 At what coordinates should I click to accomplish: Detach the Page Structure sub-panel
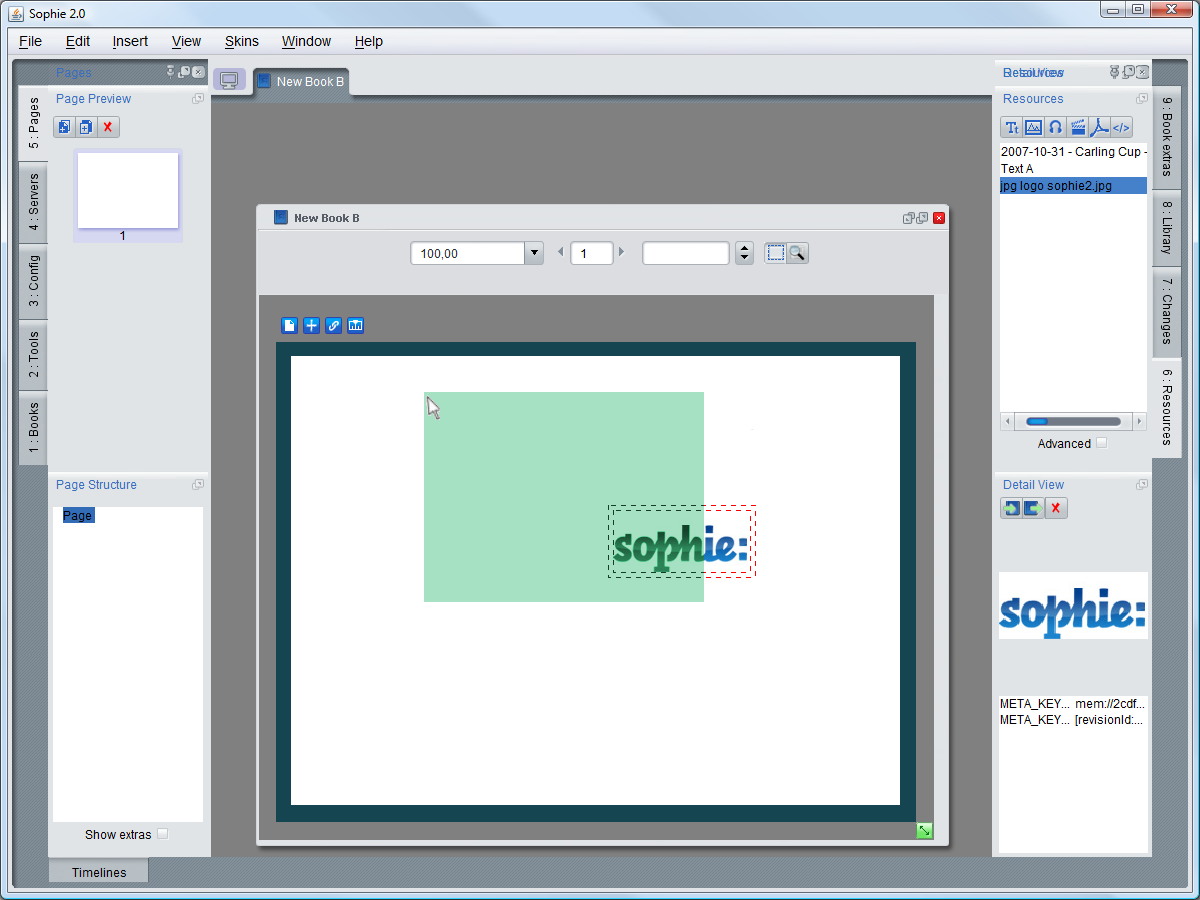coord(198,485)
